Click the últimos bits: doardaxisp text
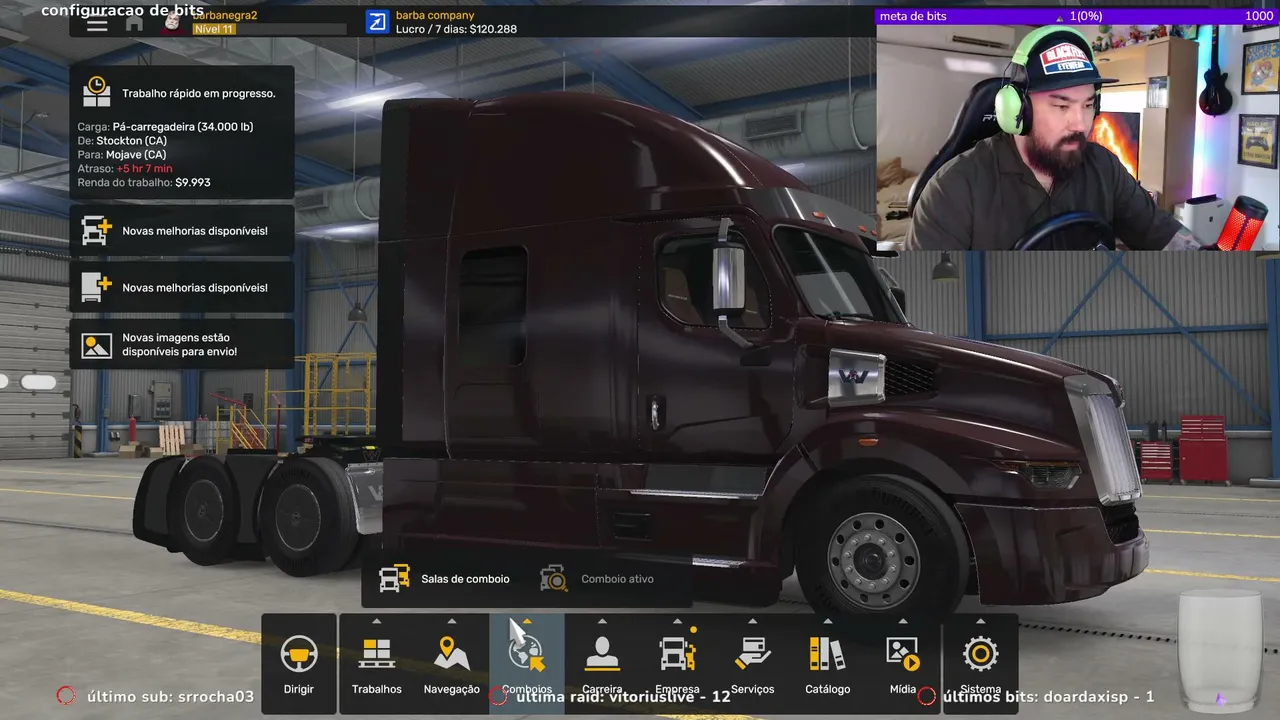The image size is (1280, 720). 1048,696
